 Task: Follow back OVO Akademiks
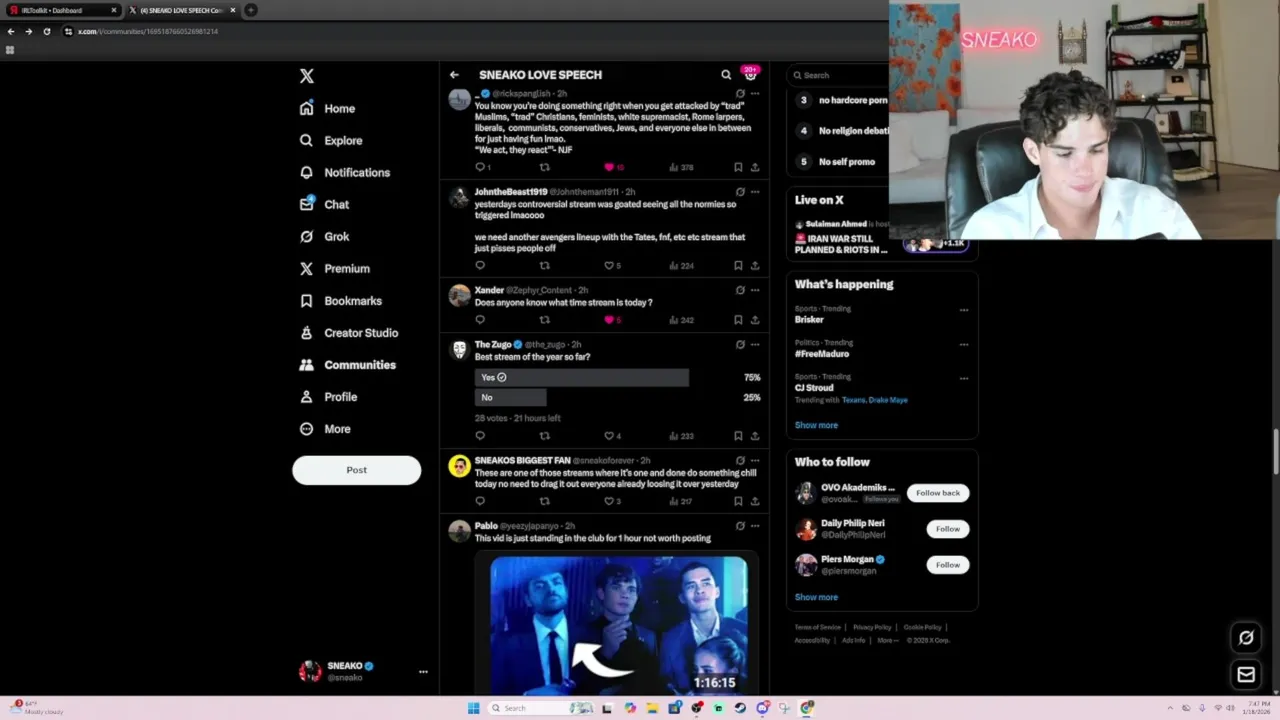pos(938,493)
